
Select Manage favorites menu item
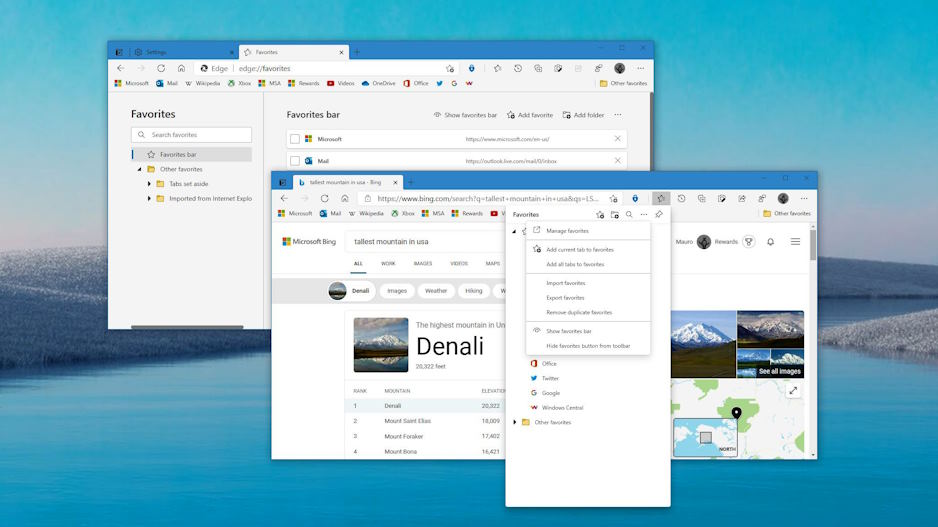tap(588, 231)
